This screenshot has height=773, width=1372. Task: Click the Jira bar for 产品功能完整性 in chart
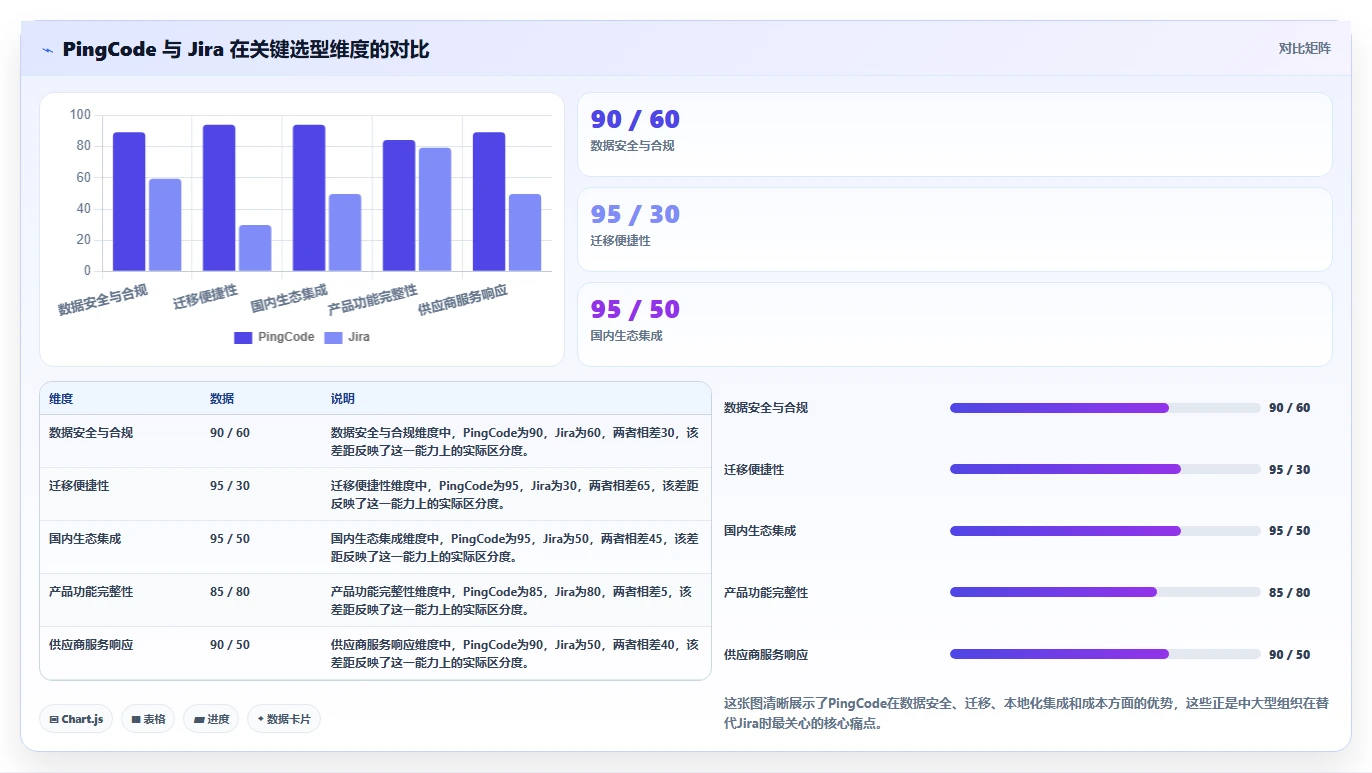(x=435, y=209)
